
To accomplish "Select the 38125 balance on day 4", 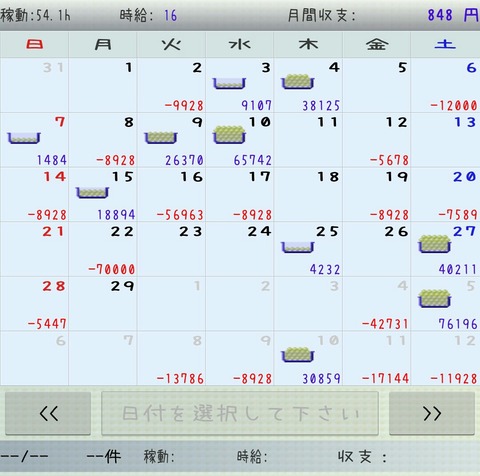I will 321,106.
